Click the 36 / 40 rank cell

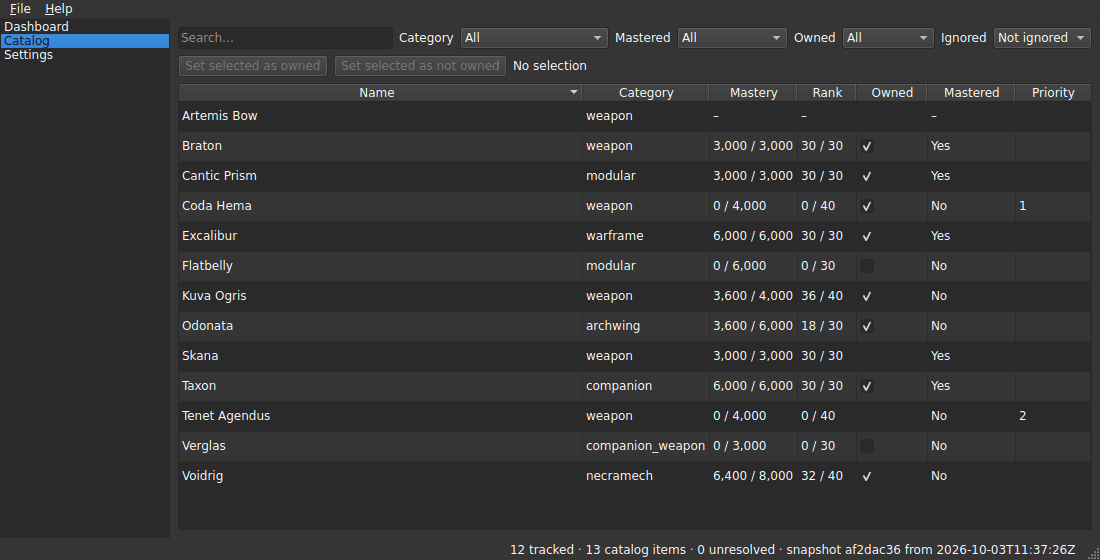pos(826,296)
